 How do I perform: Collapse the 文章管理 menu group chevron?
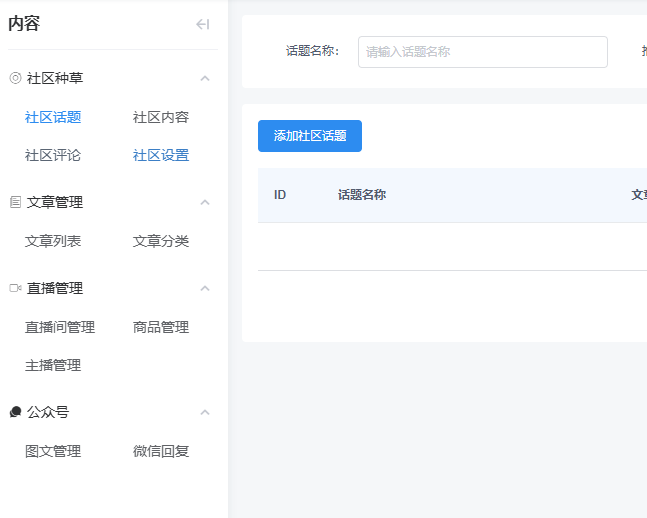(x=205, y=202)
